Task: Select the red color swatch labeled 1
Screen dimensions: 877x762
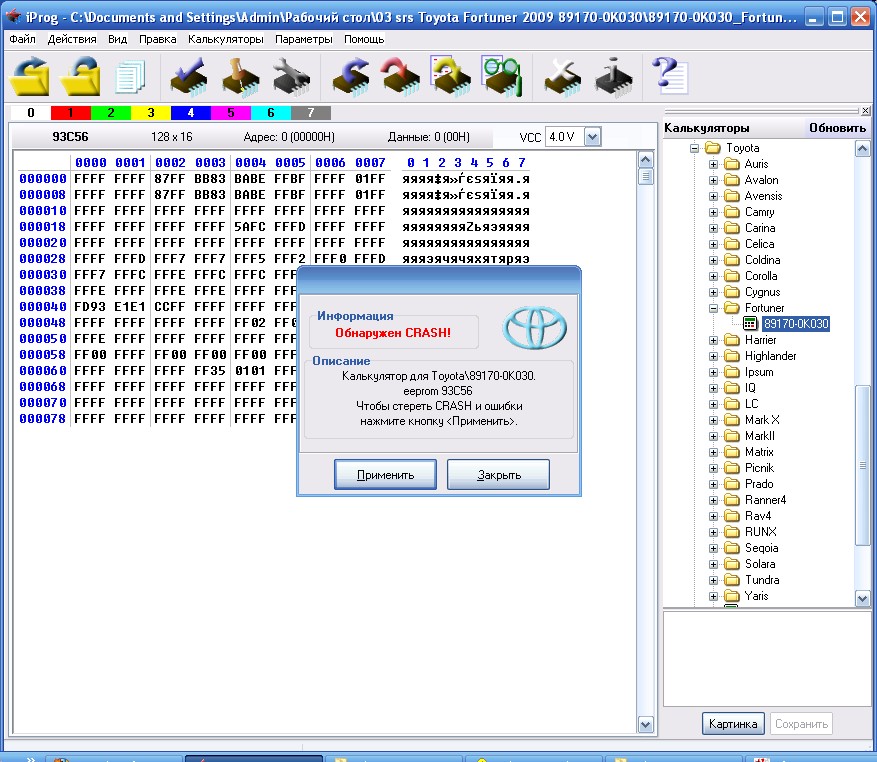Action: point(70,113)
